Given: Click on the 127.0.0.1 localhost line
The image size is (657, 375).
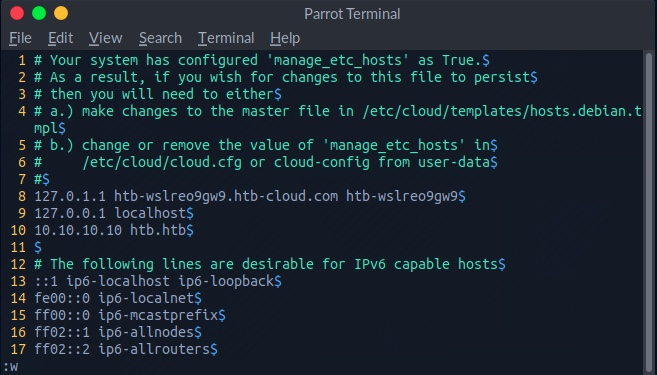Looking at the screenshot, I should (x=114, y=213).
